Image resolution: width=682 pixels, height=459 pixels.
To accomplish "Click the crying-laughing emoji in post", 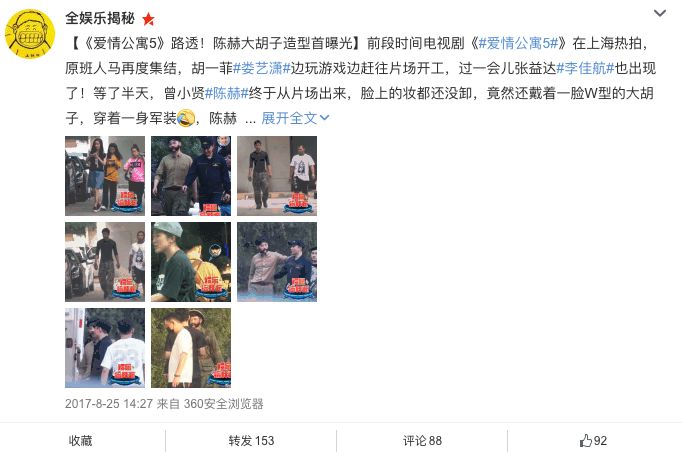I will (186, 118).
